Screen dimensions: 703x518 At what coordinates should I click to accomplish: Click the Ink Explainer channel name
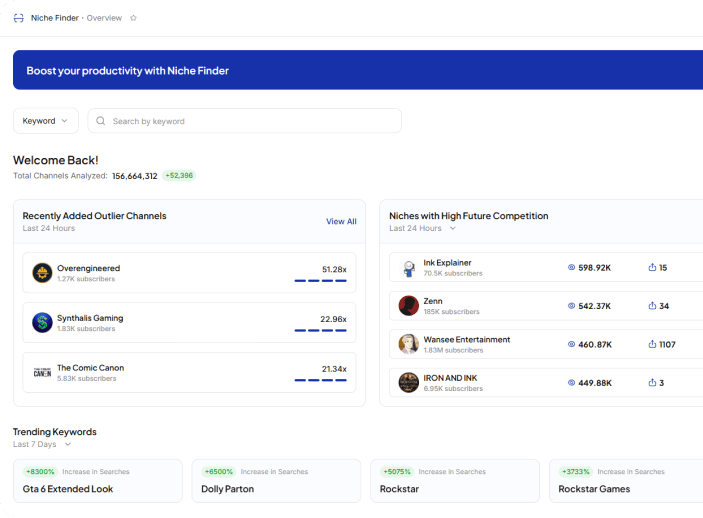(x=447, y=263)
